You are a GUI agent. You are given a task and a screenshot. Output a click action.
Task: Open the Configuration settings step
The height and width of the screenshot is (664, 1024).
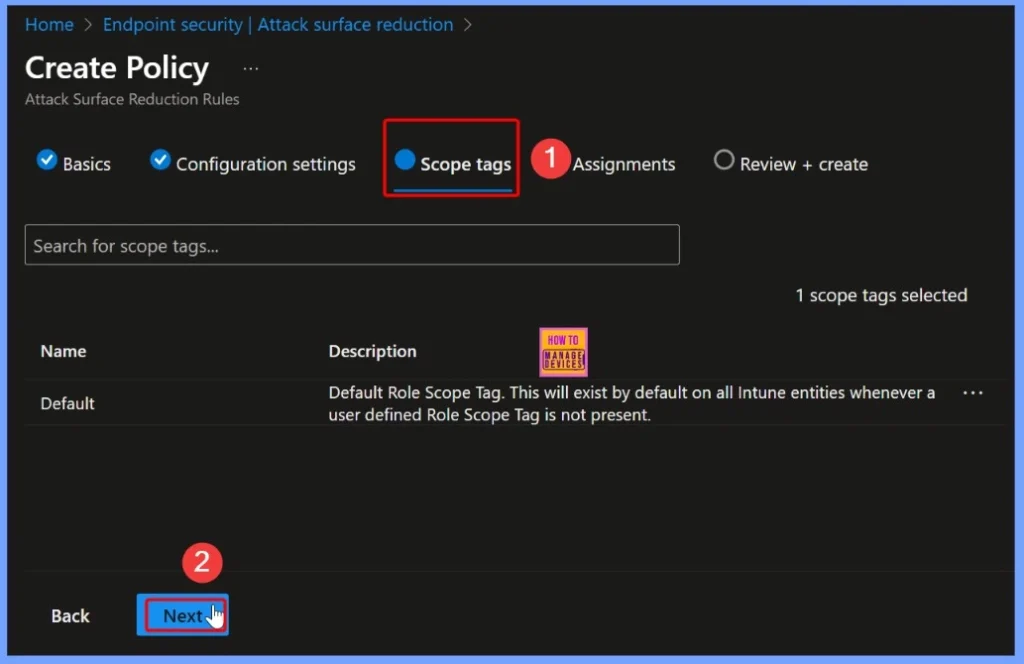tap(265, 164)
